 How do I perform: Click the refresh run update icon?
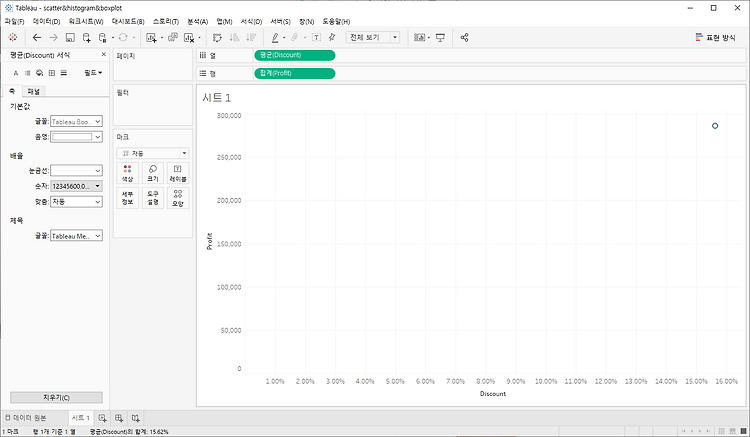[123, 37]
